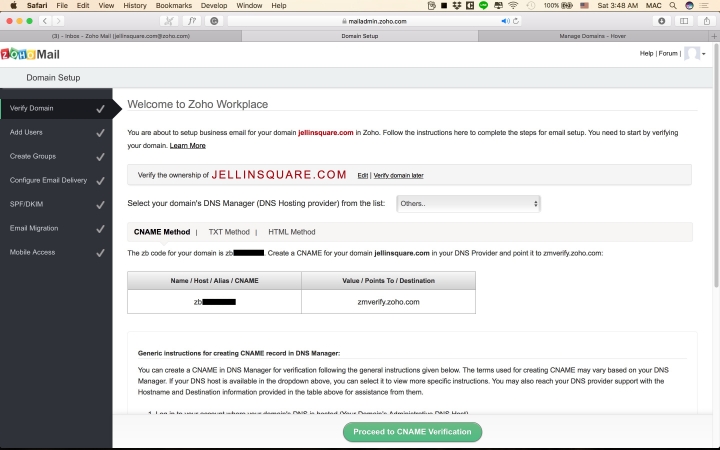Screen dimensions: 720x450
Task: Open the Help link
Action: tap(646, 53)
